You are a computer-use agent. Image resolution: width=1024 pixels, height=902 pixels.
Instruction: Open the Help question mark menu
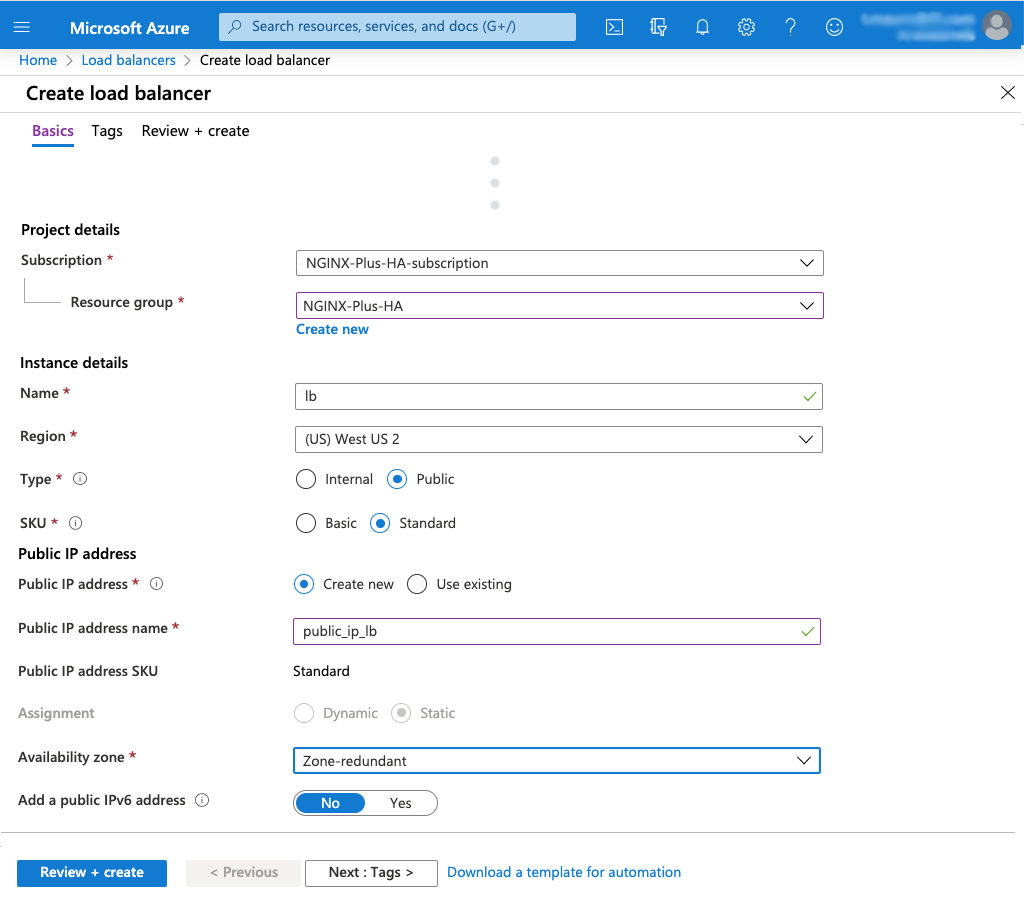tap(790, 27)
